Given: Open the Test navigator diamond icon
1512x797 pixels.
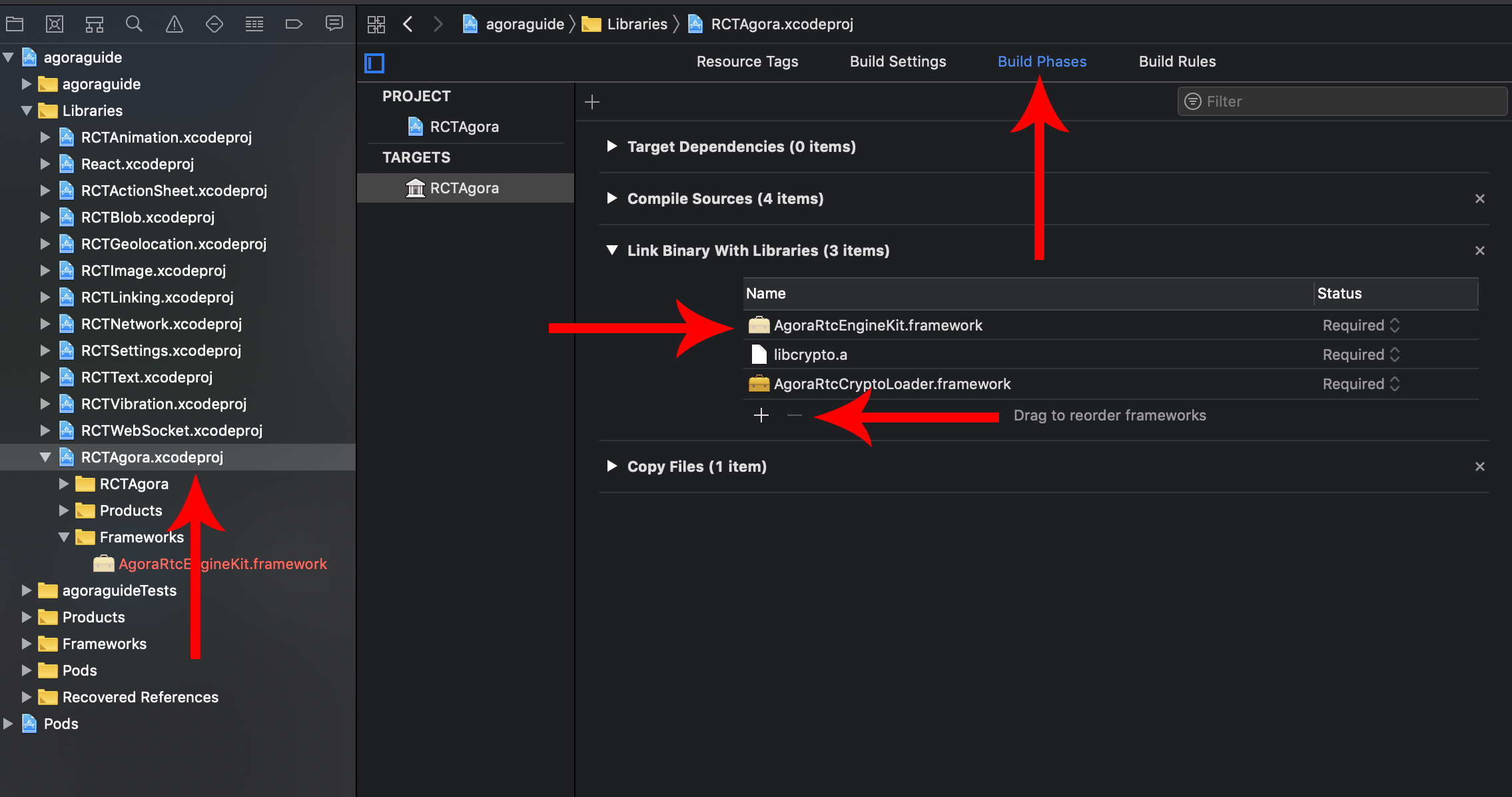Looking at the screenshot, I should pos(214,25).
